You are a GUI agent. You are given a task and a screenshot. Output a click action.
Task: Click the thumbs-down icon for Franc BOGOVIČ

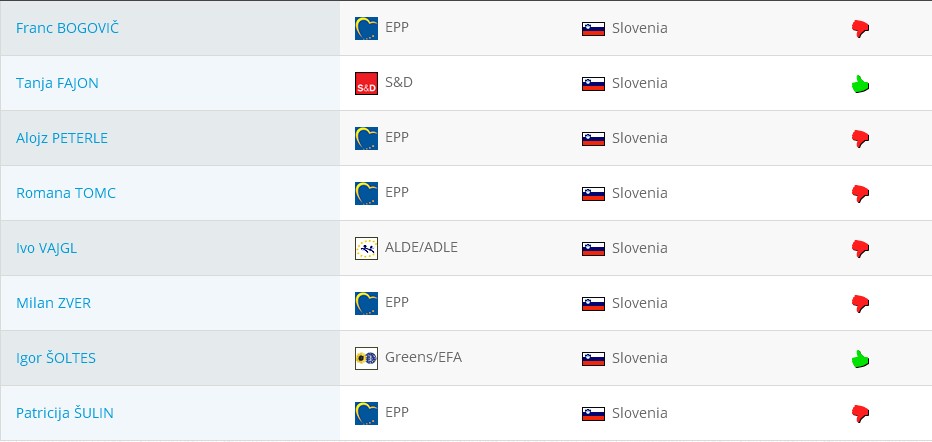pos(859,29)
